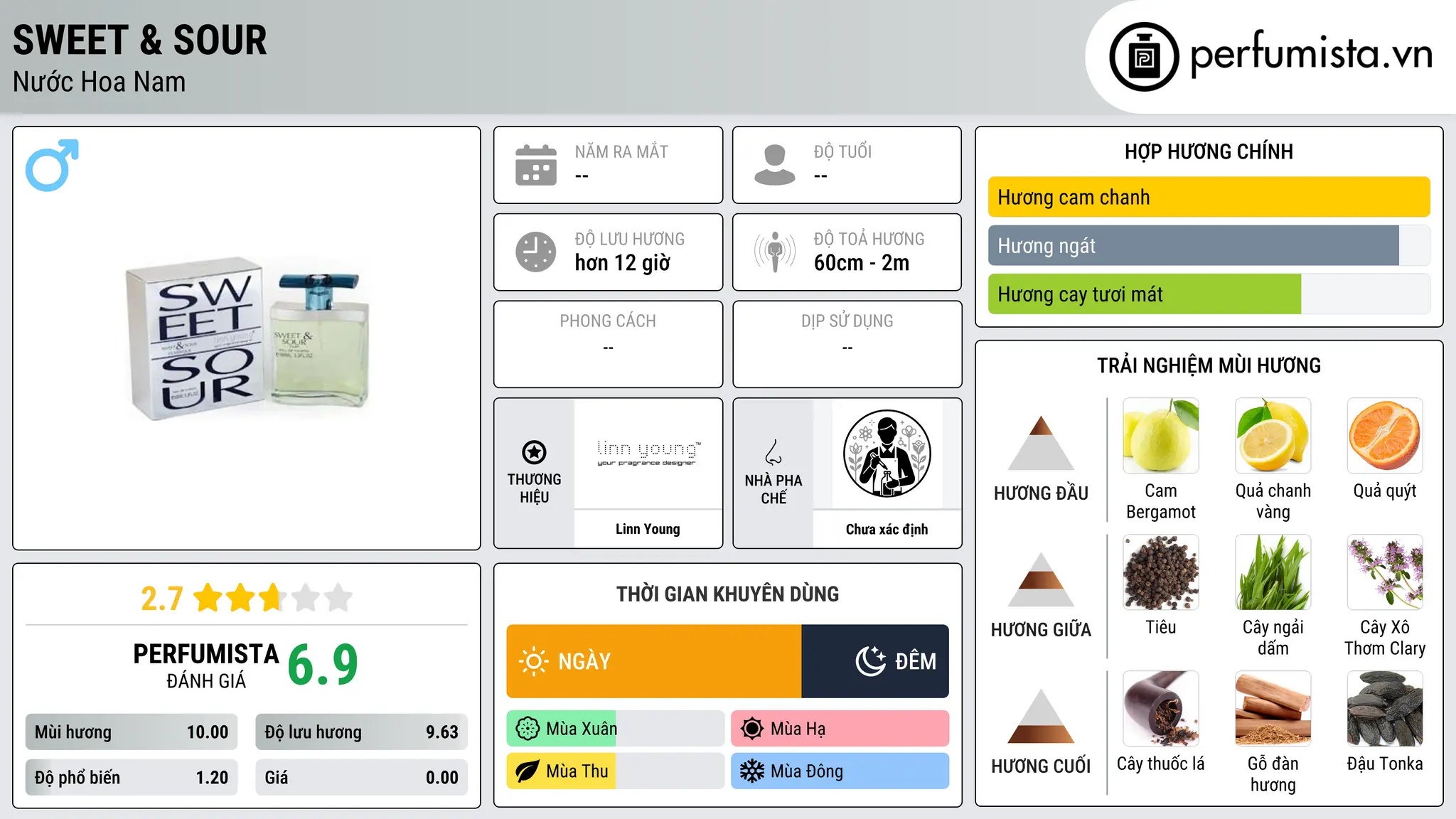Select the Cây ngải dấm note image

coord(1273,572)
